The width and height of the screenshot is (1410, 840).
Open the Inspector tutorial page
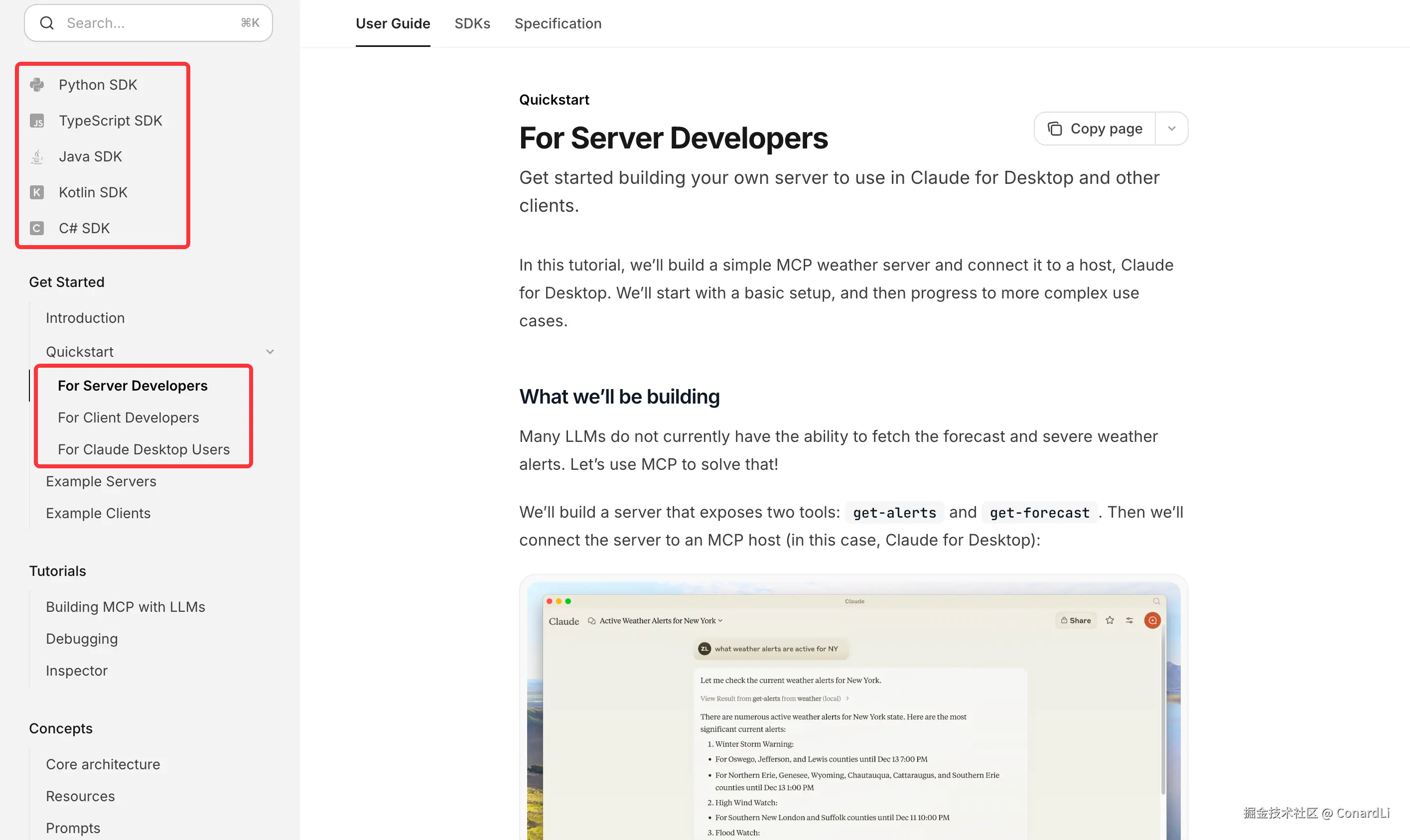76,671
